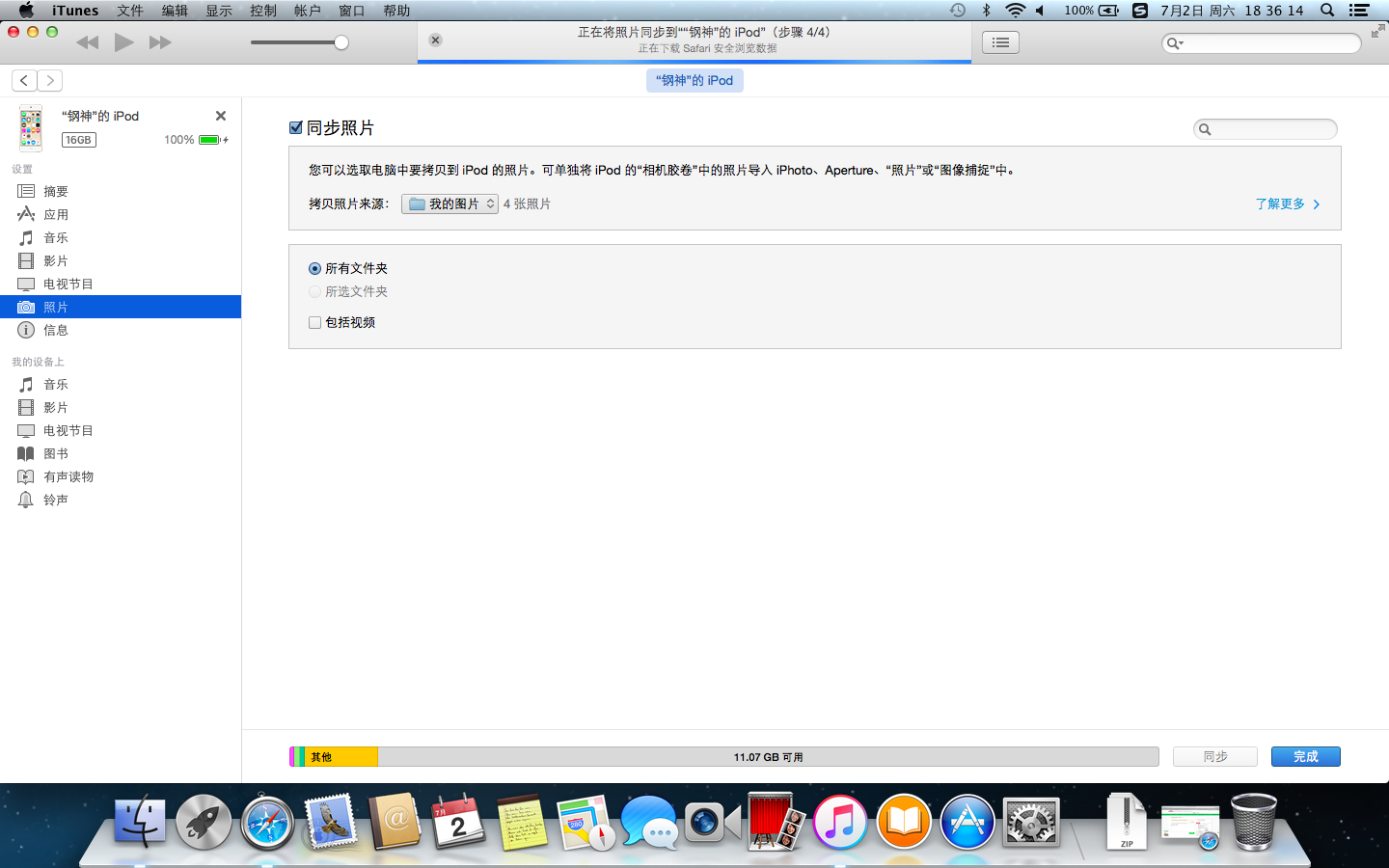Open the 控制 menu

(263, 11)
